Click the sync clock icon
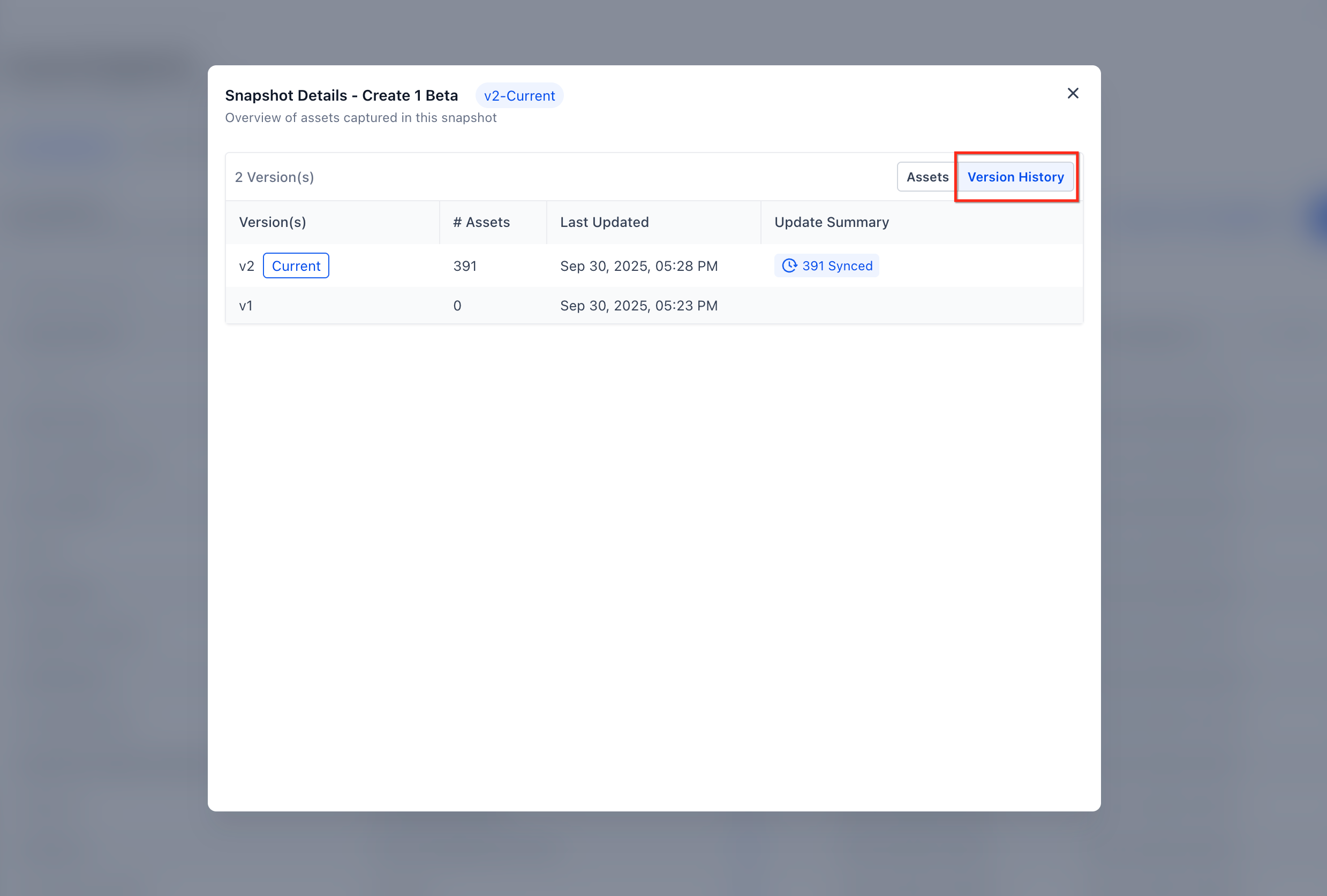 [789, 266]
